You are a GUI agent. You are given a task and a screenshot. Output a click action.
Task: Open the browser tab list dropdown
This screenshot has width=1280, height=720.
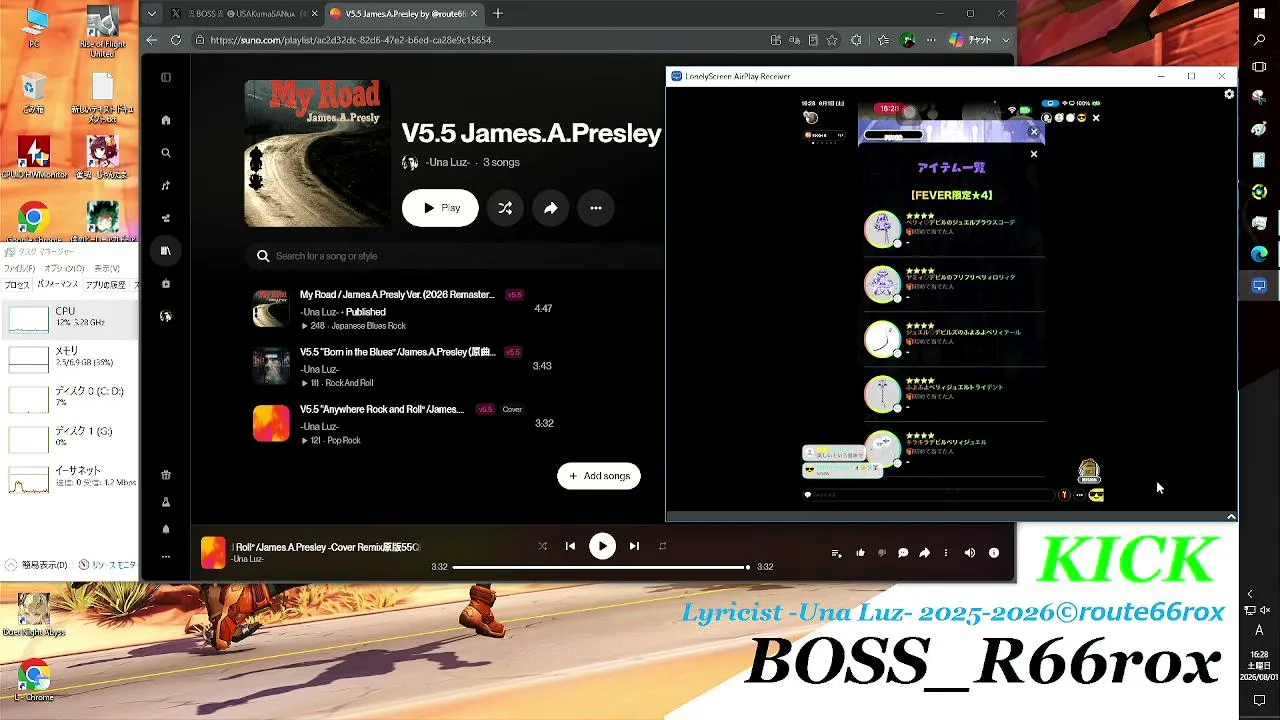pos(151,14)
